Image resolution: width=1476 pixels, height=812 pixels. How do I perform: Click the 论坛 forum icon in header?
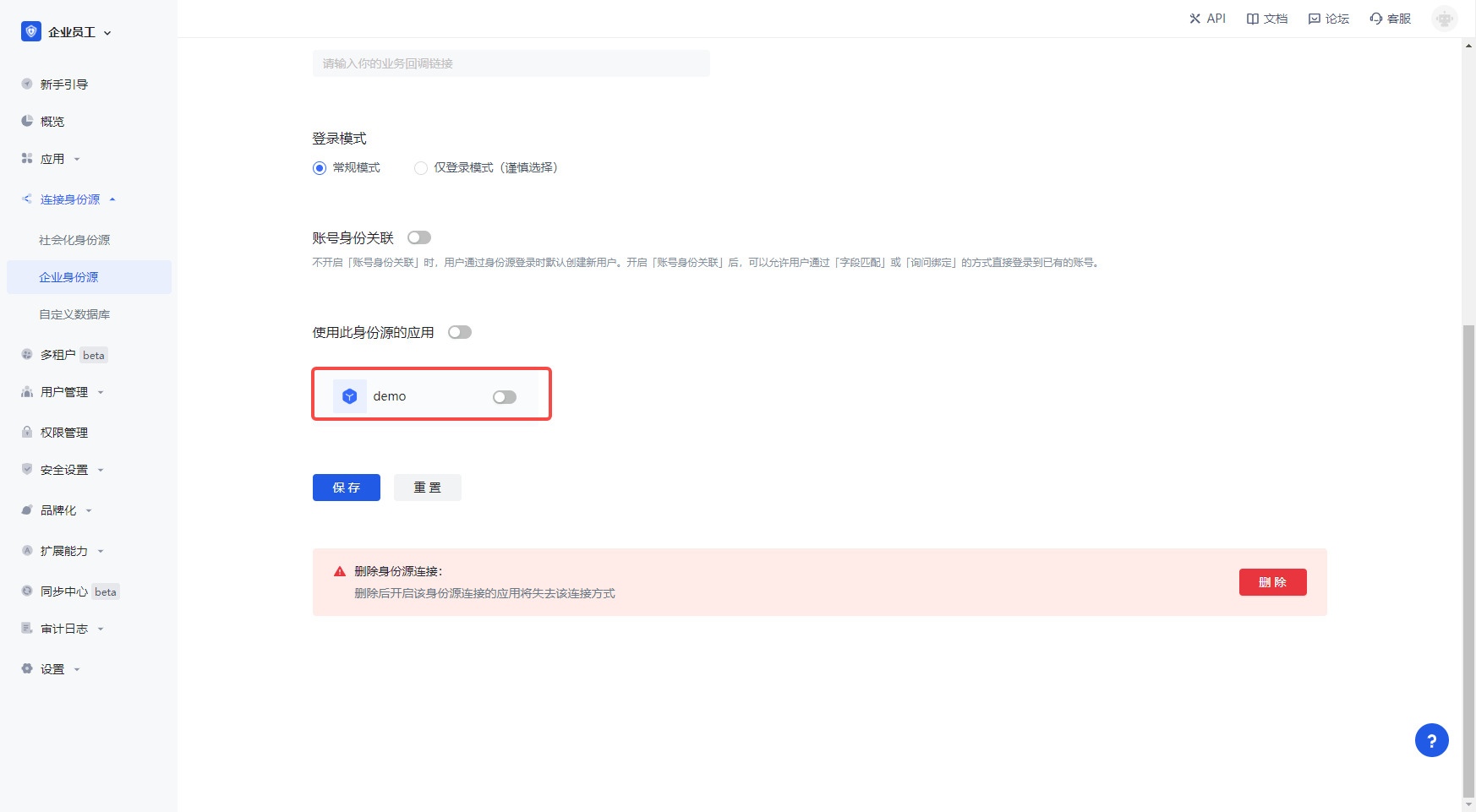click(x=1314, y=19)
